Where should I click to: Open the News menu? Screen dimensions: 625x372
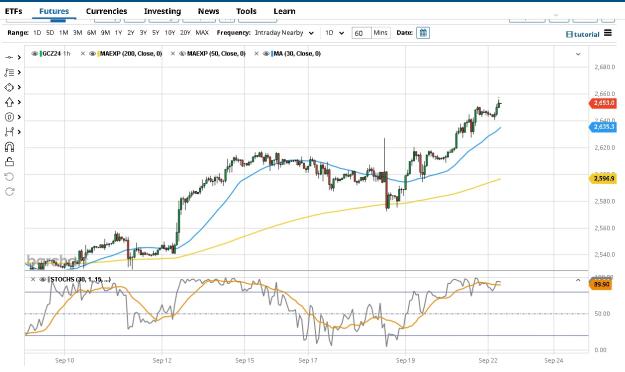coord(208,11)
